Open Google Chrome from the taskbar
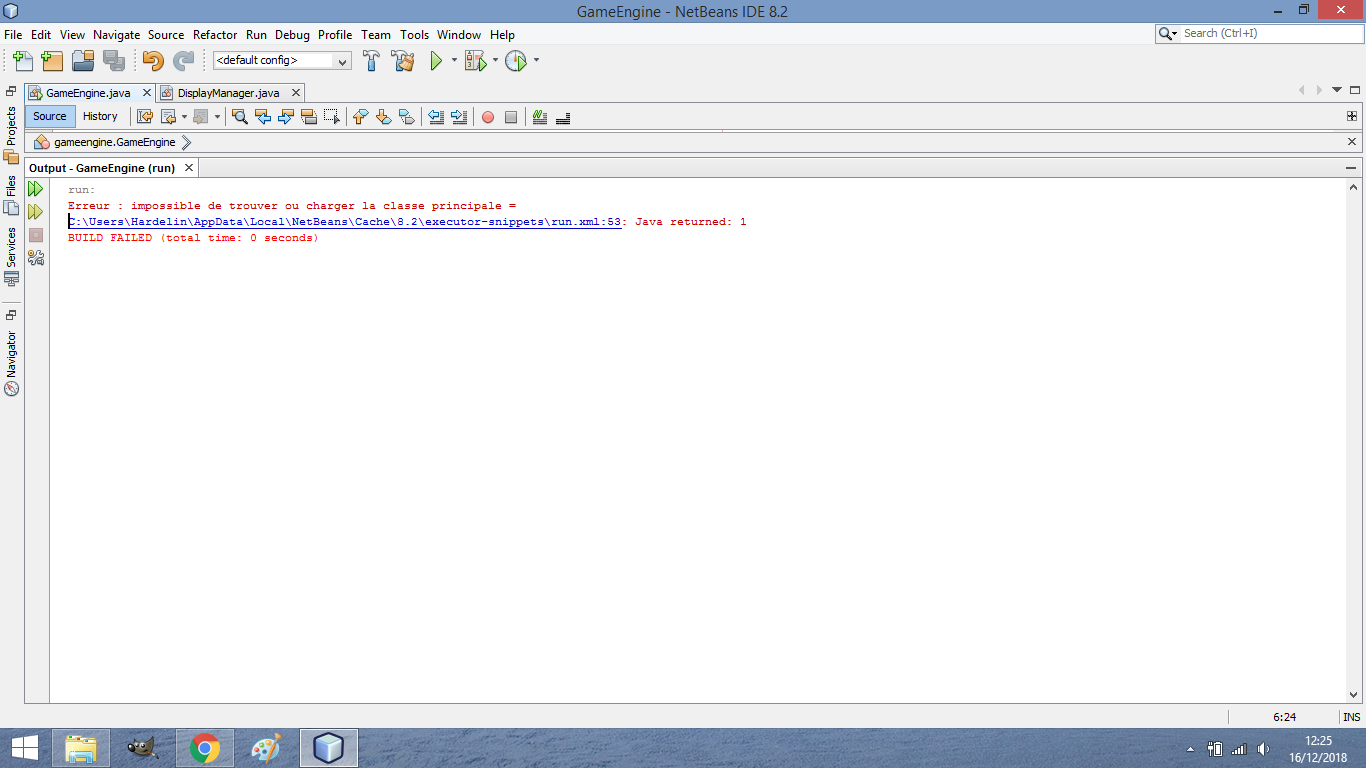Image resolution: width=1366 pixels, height=768 pixels. tap(205, 748)
